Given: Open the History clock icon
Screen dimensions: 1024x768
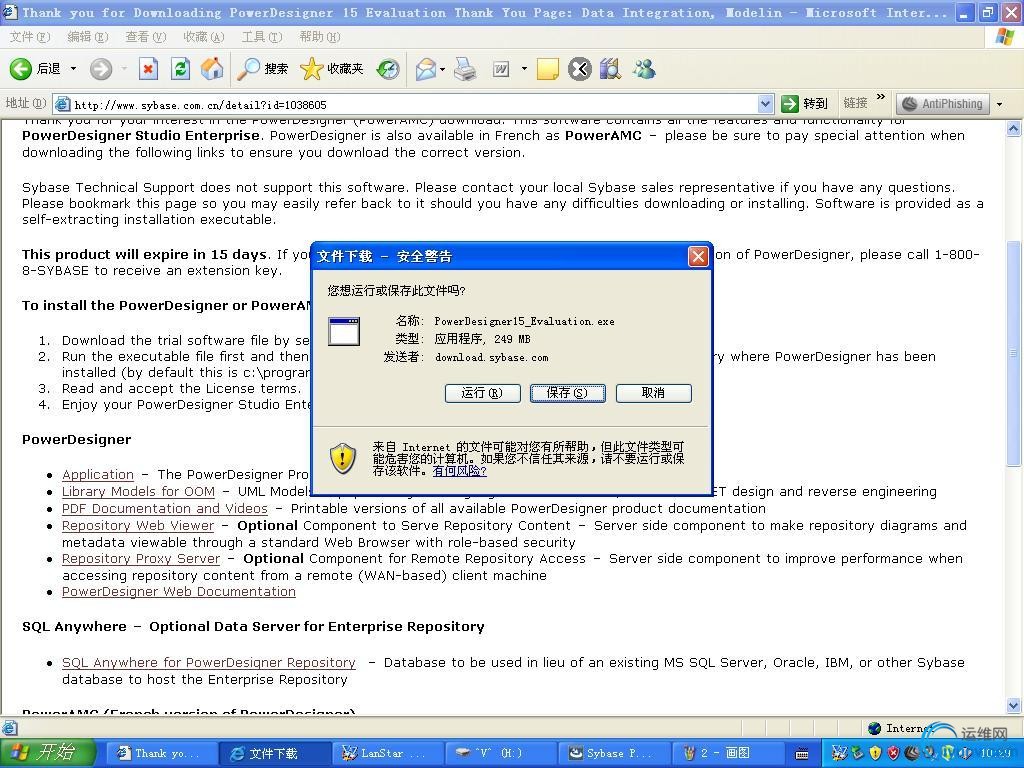Looking at the screenshot, I should [388, 69].
